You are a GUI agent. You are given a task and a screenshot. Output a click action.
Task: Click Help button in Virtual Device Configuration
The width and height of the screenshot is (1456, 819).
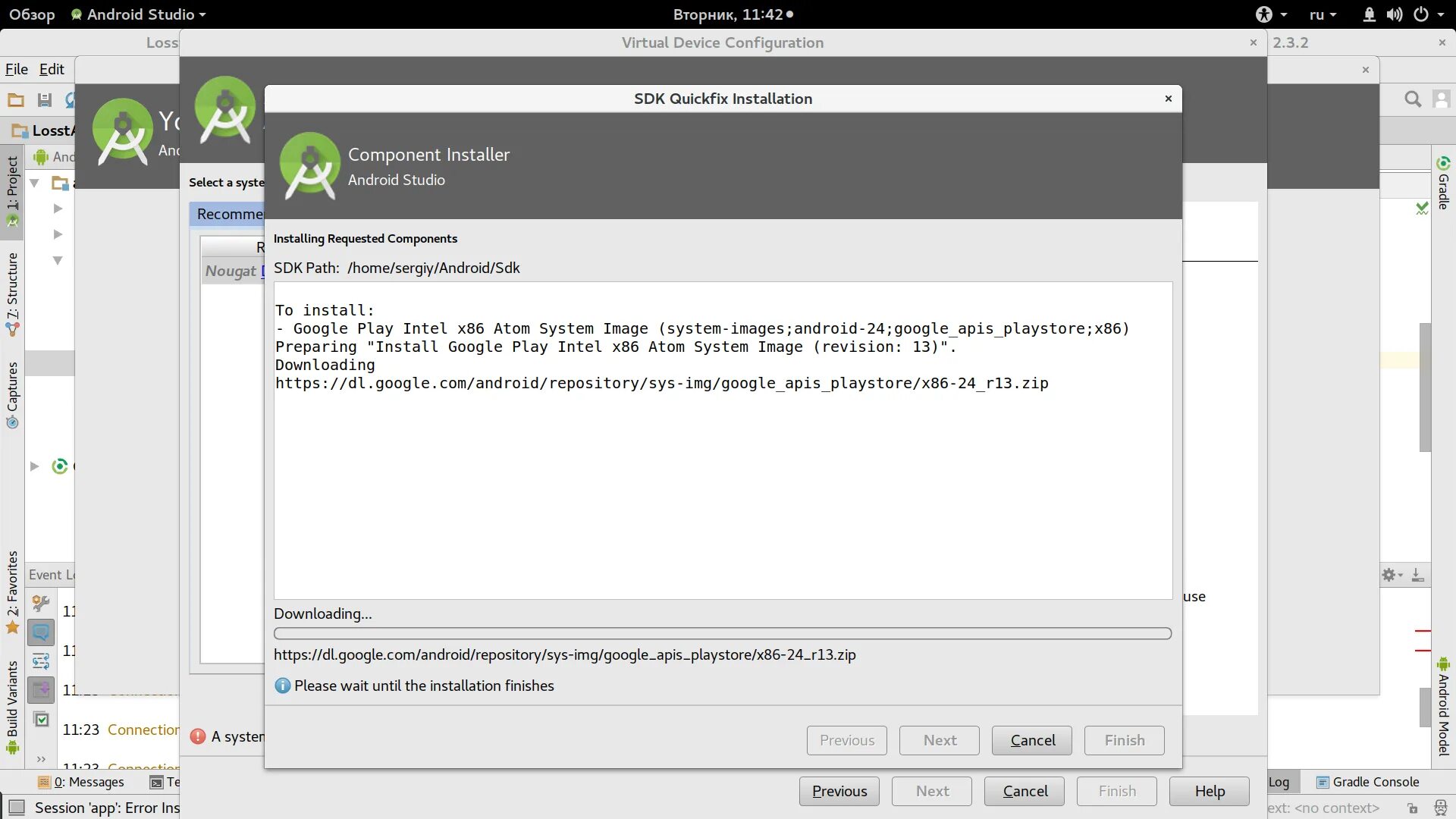click(x=1209, y=791)
